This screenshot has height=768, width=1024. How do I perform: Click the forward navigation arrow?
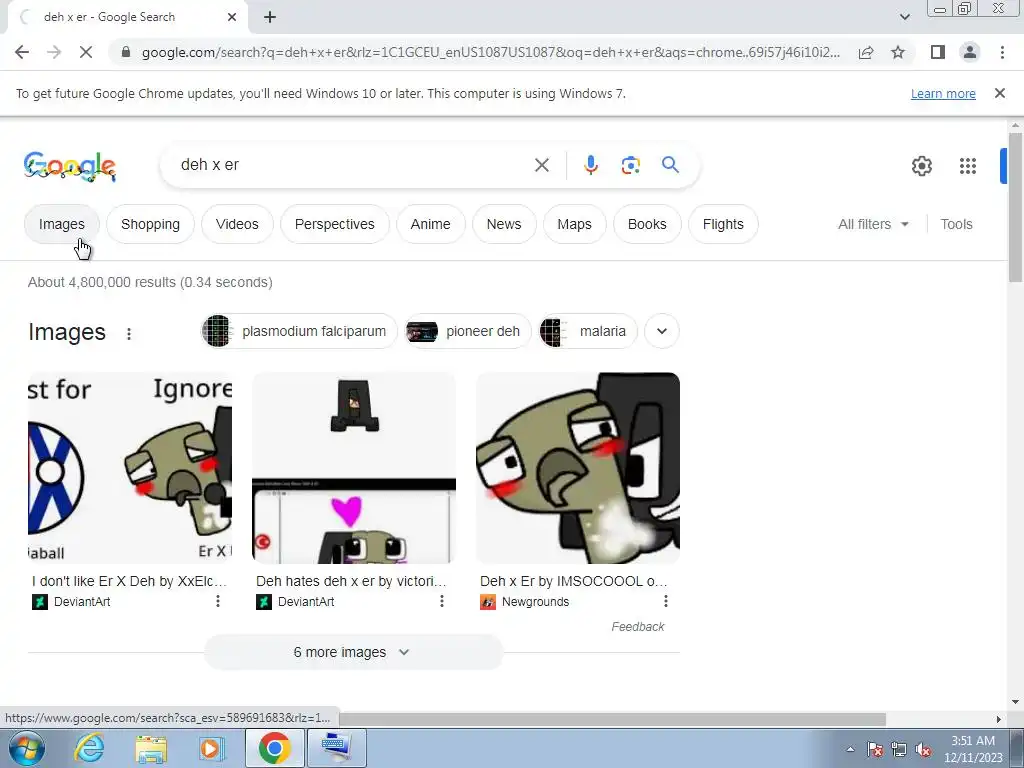[x=54, y=52]
